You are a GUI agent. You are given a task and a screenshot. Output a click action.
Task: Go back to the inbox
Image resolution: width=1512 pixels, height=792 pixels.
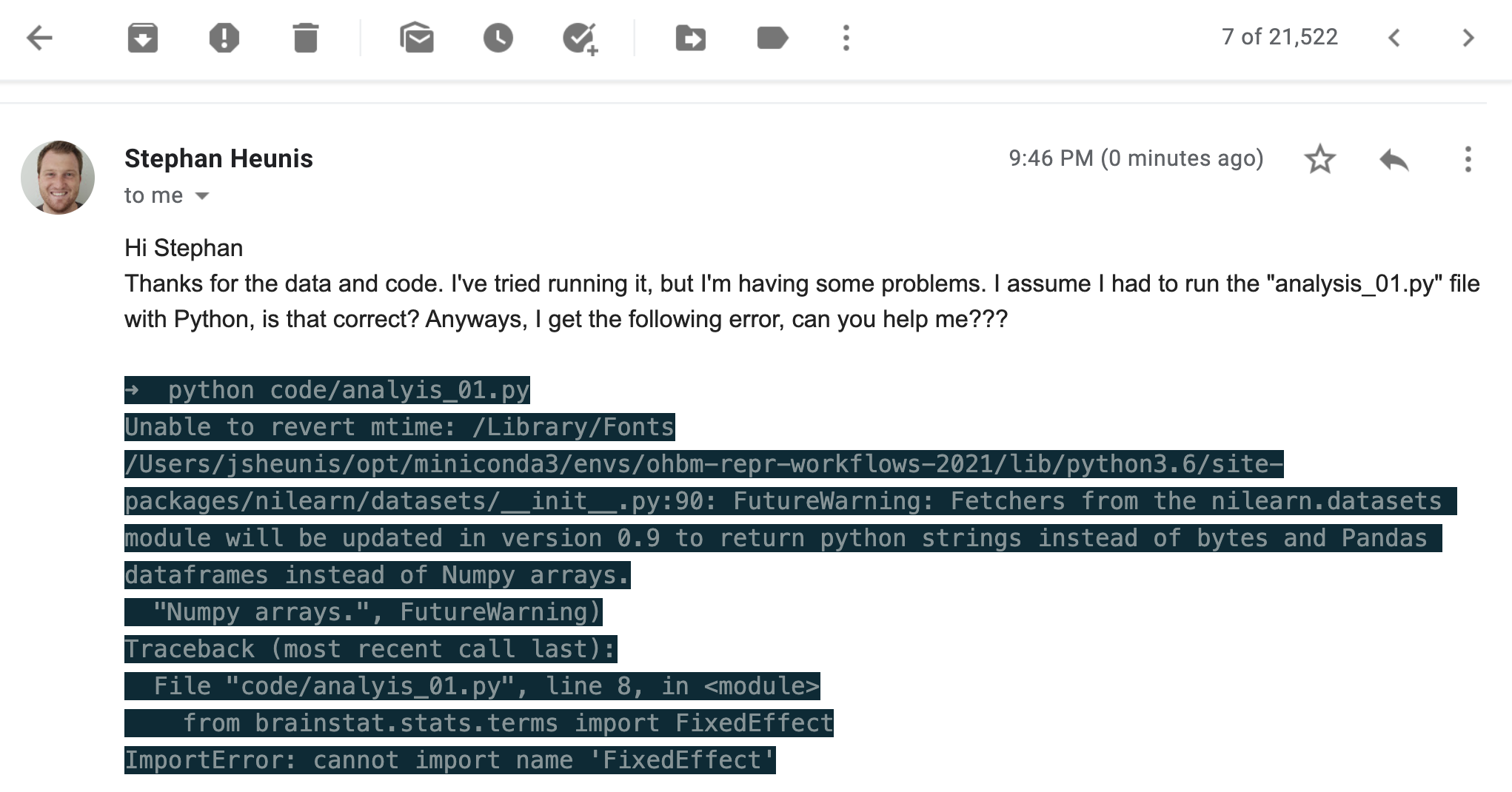tap(39, 38)
